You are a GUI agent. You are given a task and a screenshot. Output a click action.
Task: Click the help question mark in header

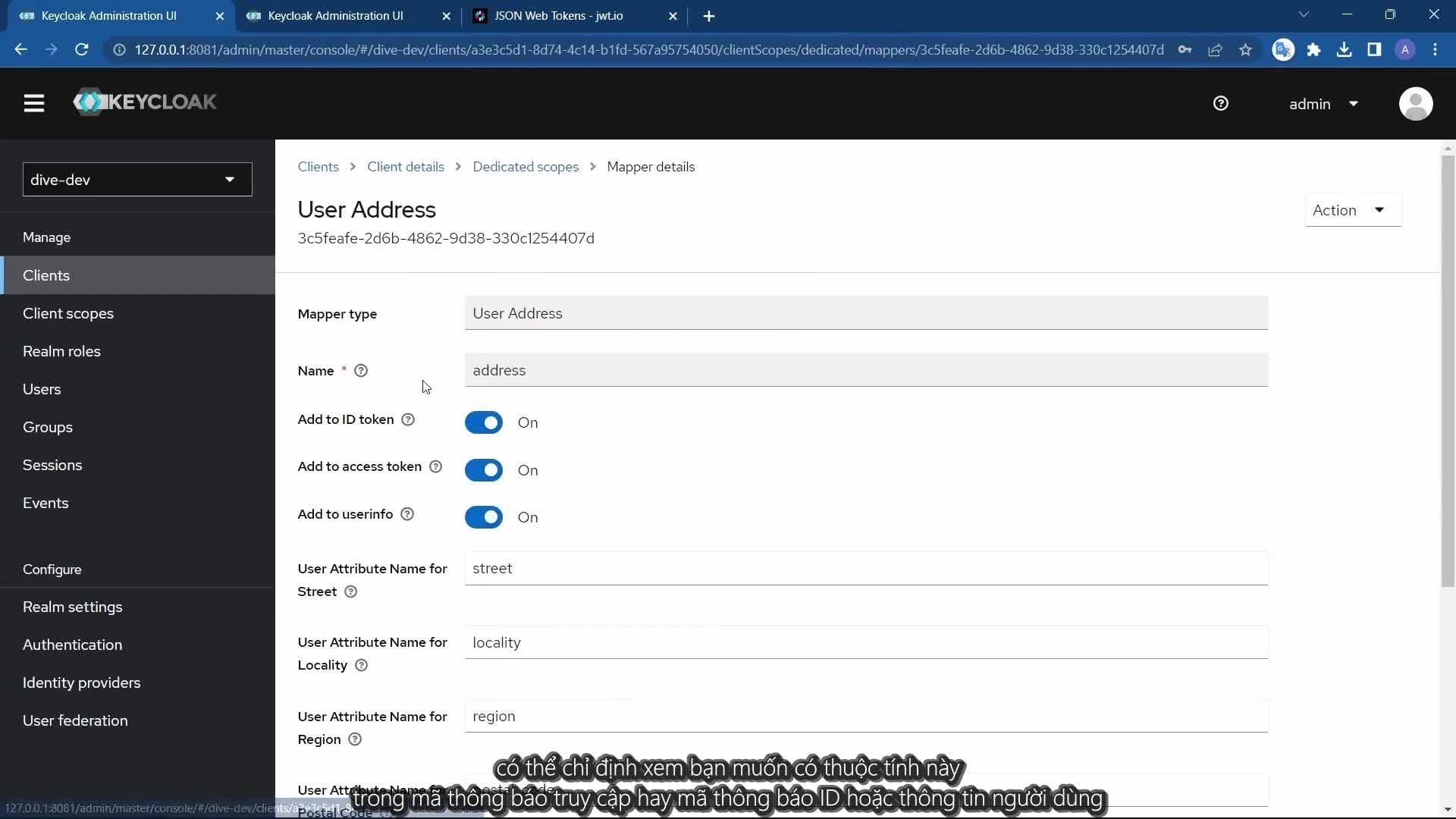coord(1220,104)
